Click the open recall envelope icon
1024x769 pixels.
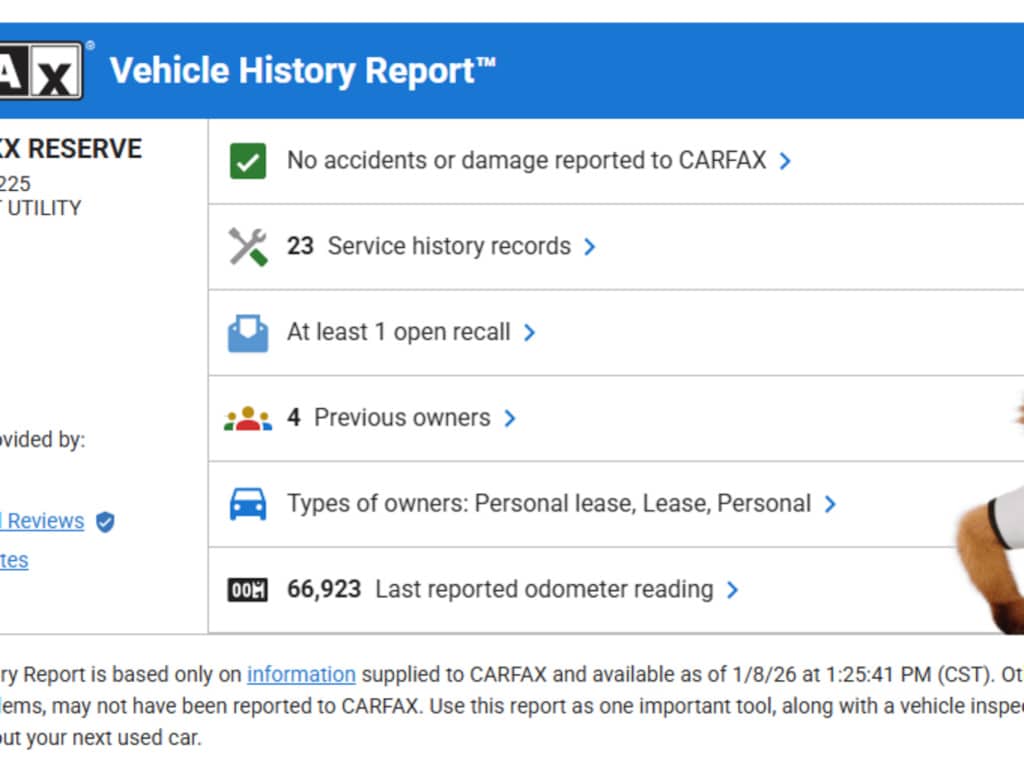click(248, 333)
